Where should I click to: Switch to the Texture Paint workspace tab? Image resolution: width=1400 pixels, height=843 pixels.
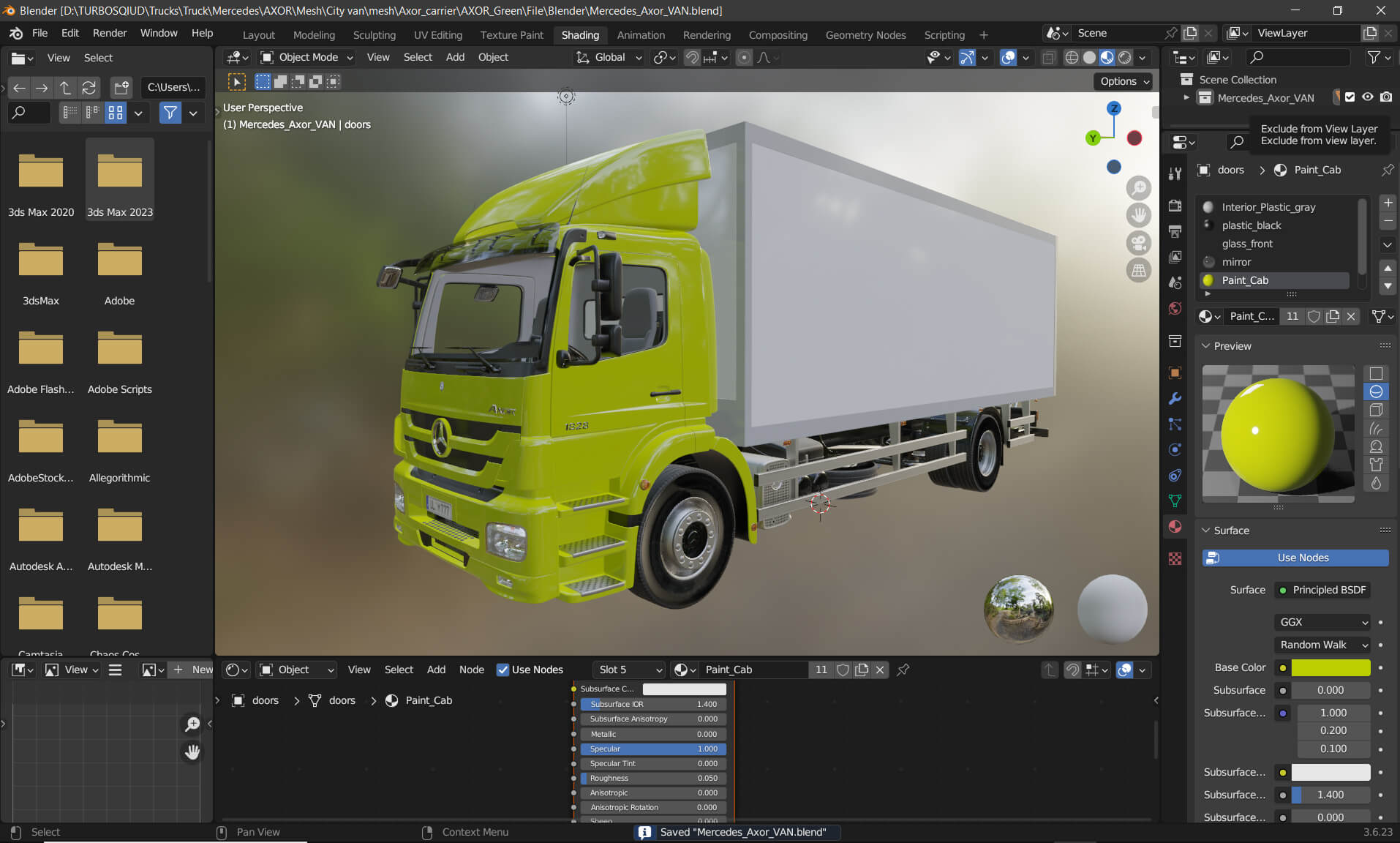[511, 34]
